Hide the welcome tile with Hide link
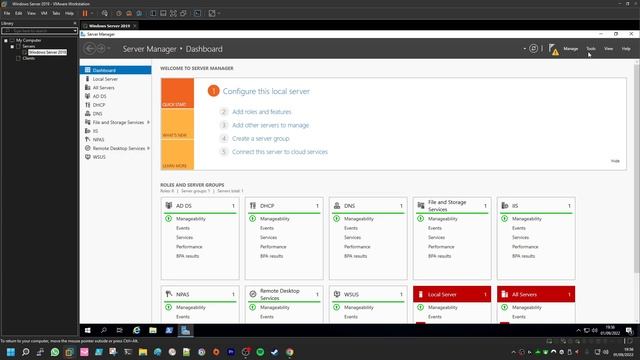Screen dimensions: 640x360 (615, 161)
